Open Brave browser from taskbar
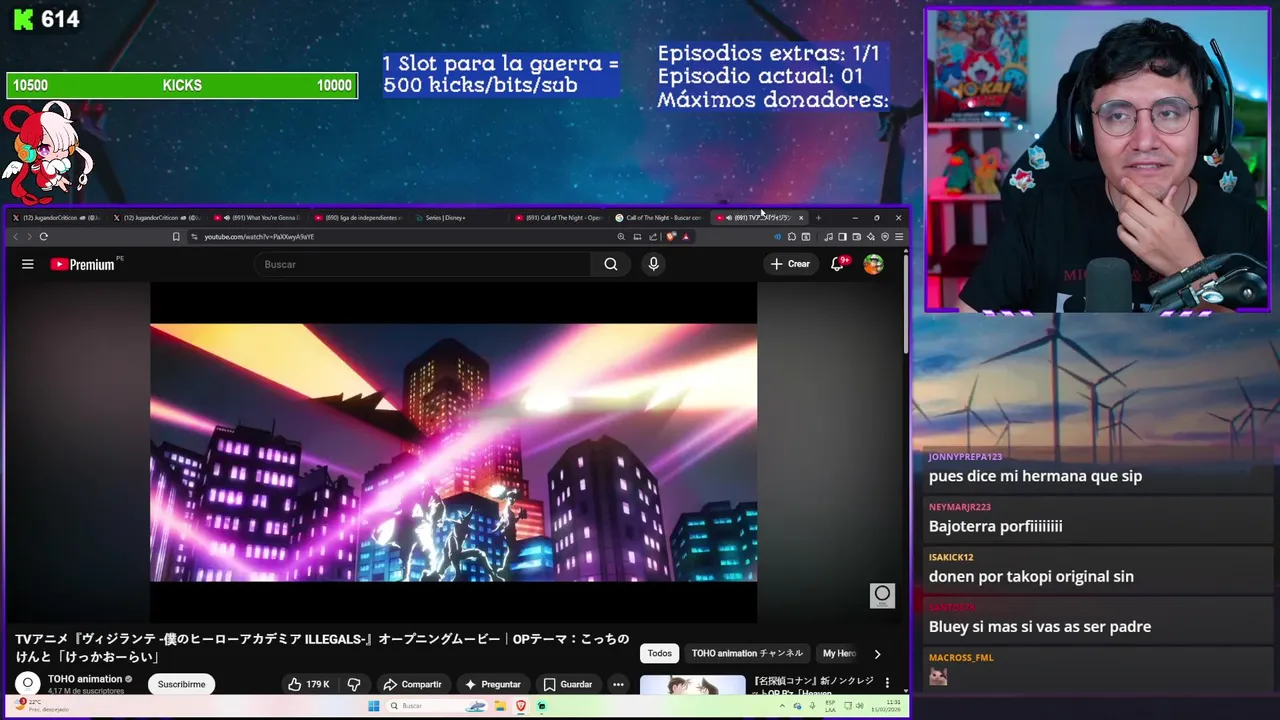Image resolution: width=1280 pixels, height=720 pixels. [521, 706]
